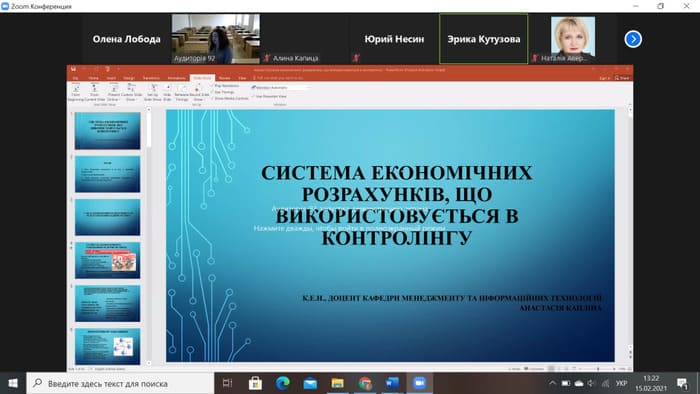Adjust the PowerPoint zoom slider

[598, 369]
